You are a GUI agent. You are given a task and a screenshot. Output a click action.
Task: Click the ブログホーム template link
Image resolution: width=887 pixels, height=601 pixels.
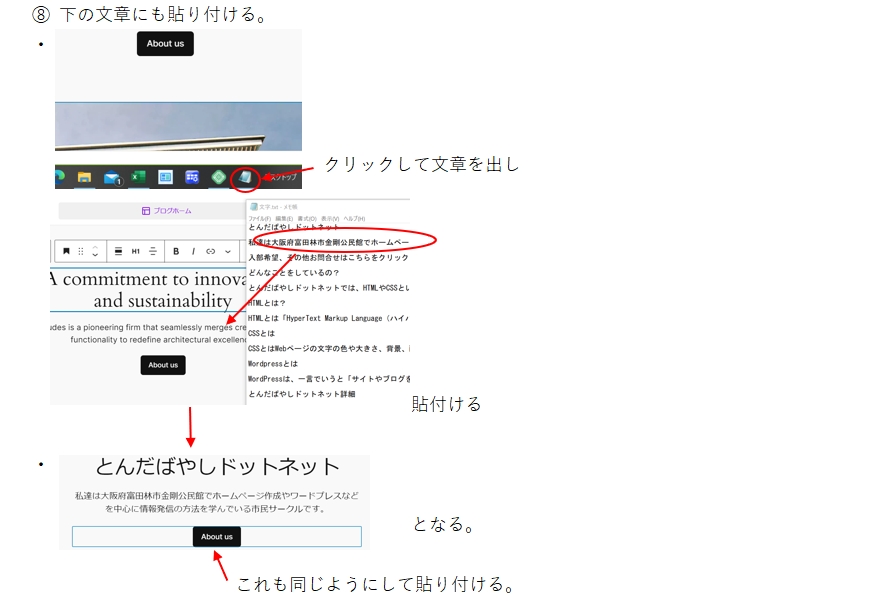pyautogui.click(x=166, y=211)
